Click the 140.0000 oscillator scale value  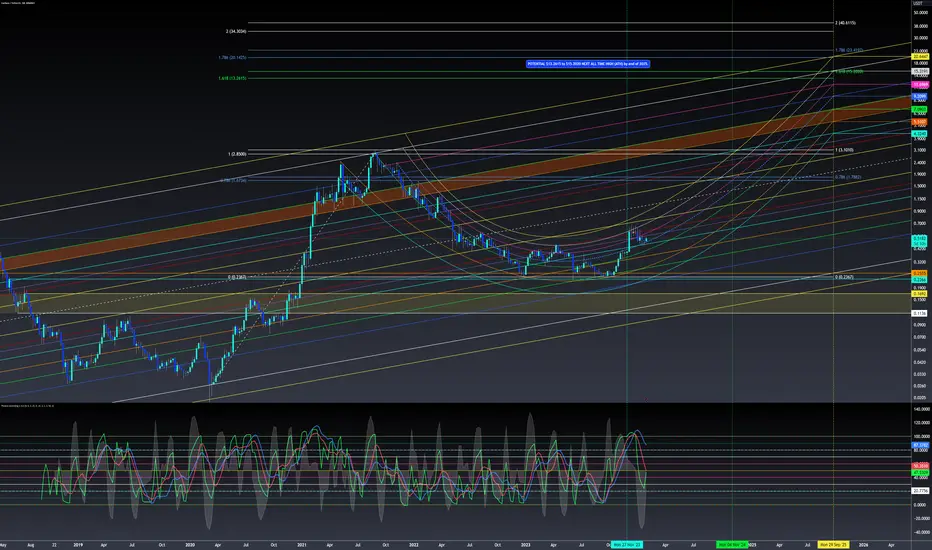pos(922,409)
